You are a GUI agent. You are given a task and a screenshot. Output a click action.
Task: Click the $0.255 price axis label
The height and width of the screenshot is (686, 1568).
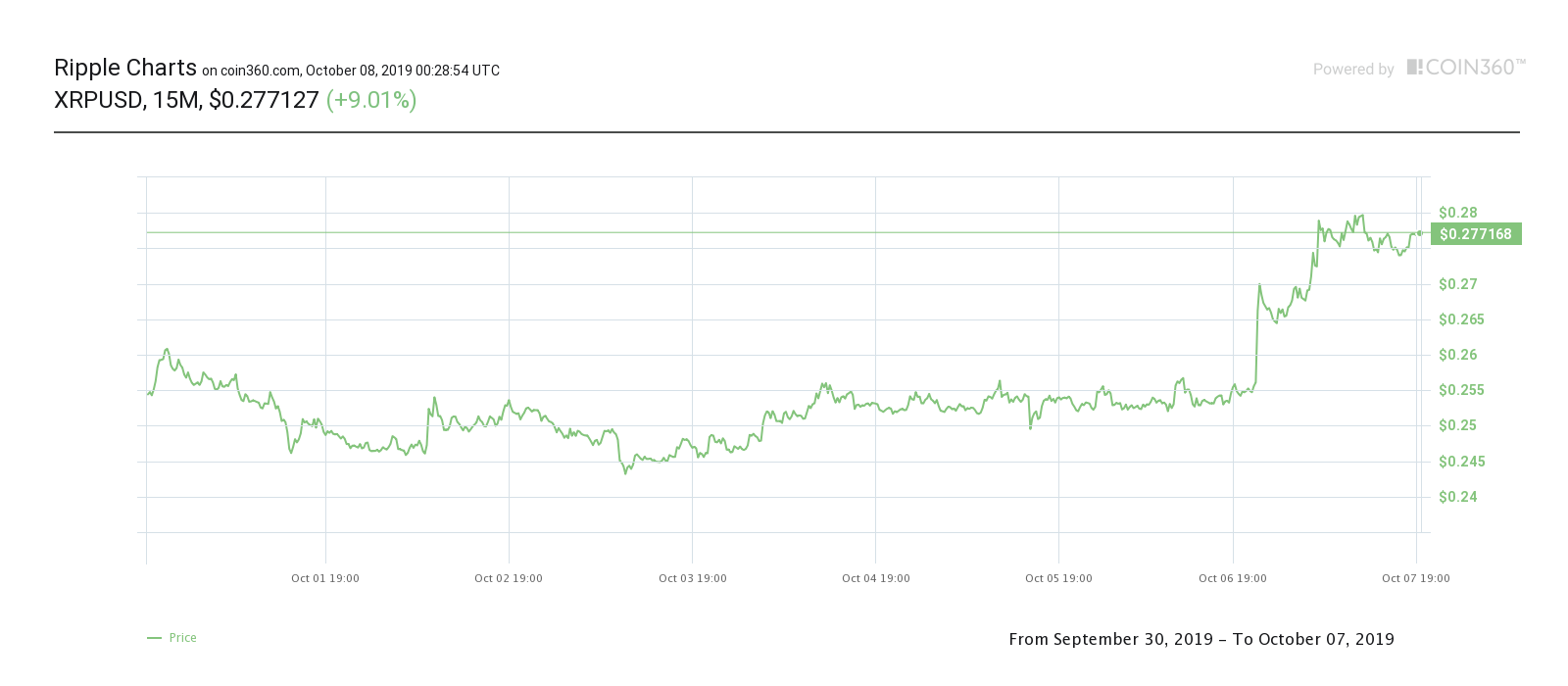(1462, 390)
